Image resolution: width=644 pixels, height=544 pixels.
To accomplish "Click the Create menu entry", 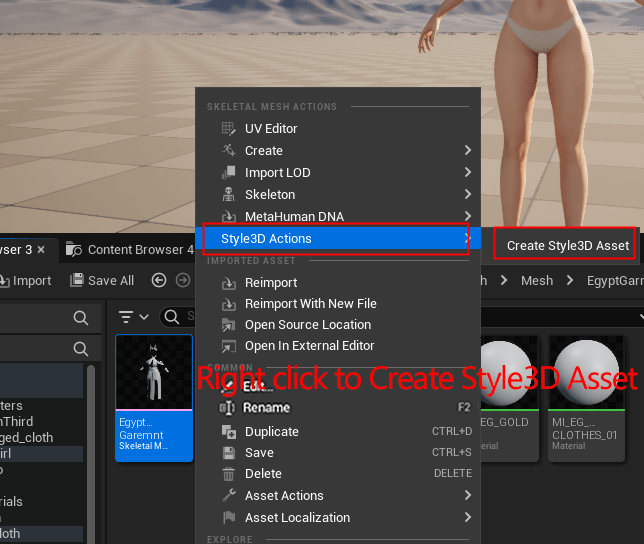I will [x=263, y=151].
